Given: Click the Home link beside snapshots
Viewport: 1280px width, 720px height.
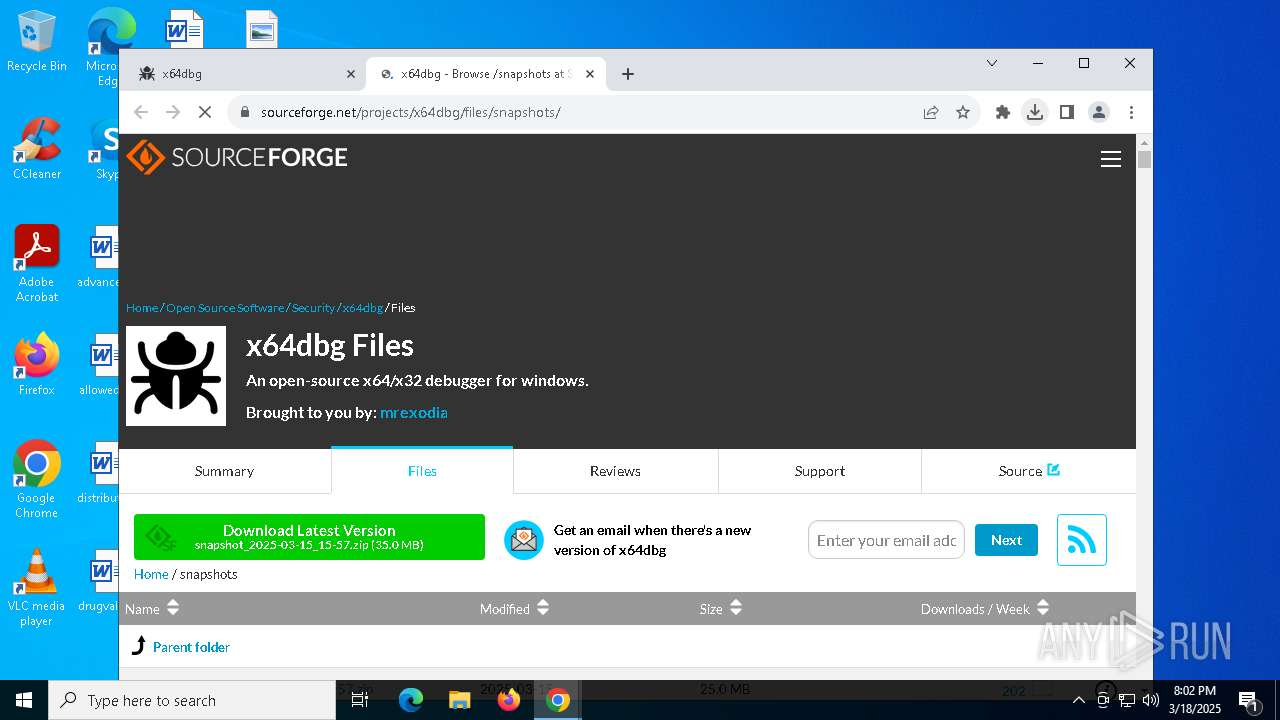Looking at the screenshot, I should pos(151,574).
